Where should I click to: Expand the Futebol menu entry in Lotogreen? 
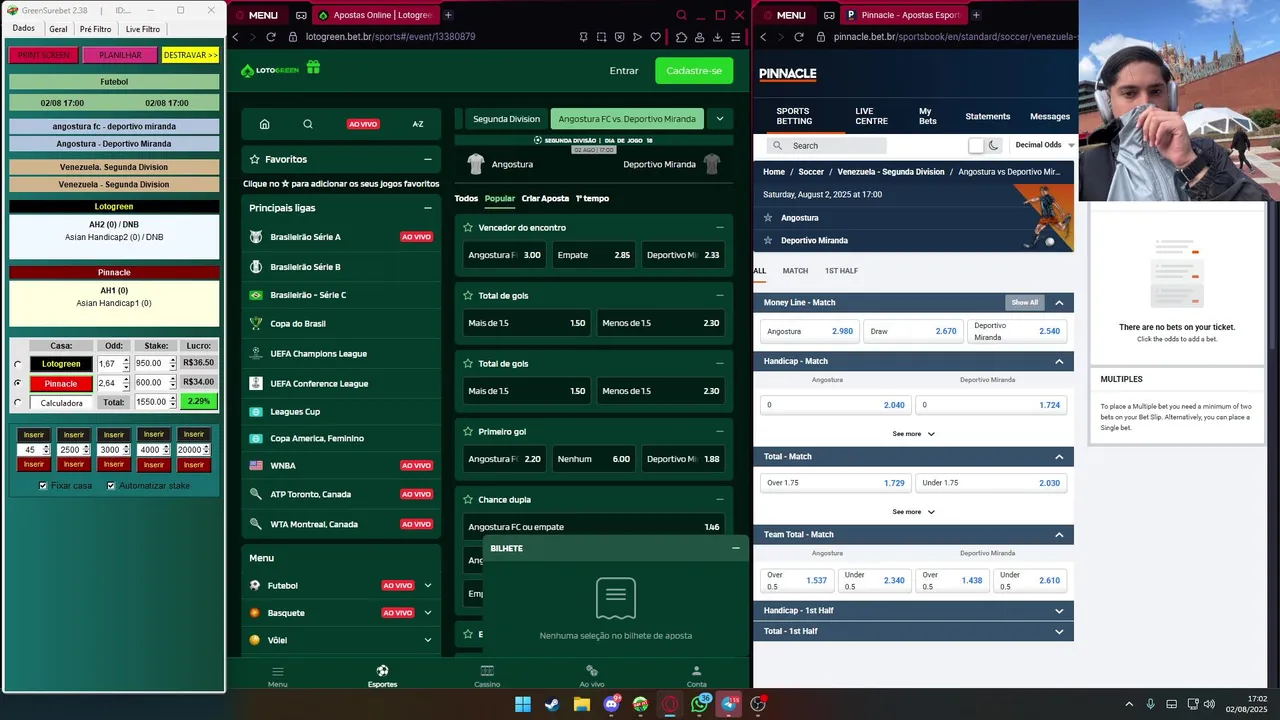[x=428, y=585]
